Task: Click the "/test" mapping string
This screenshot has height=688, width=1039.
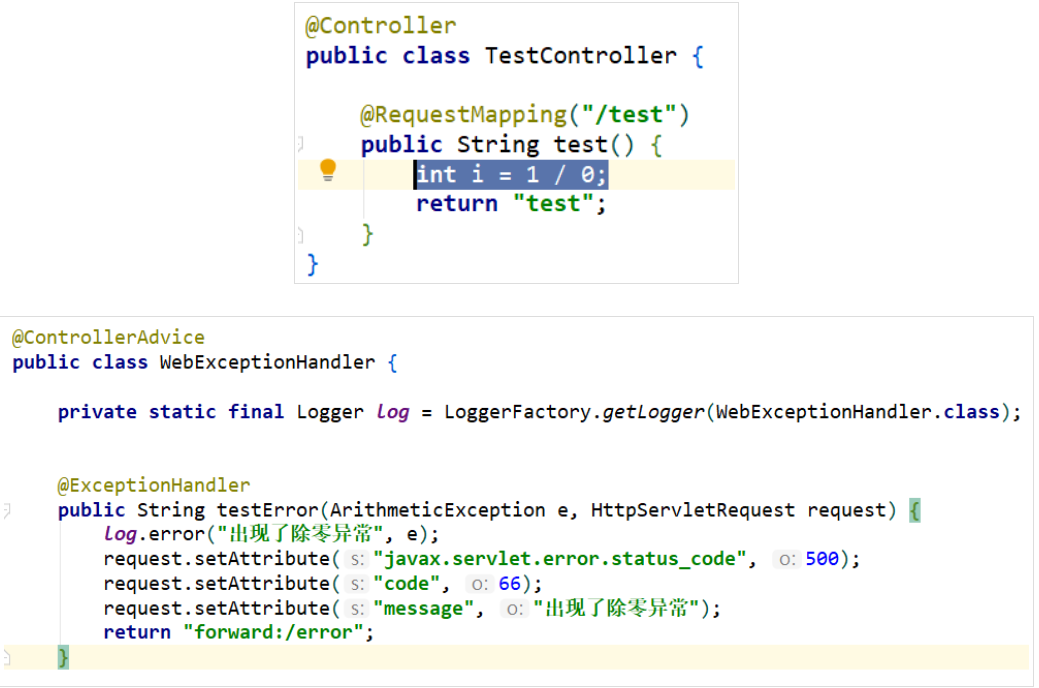Action: [629, 115]
